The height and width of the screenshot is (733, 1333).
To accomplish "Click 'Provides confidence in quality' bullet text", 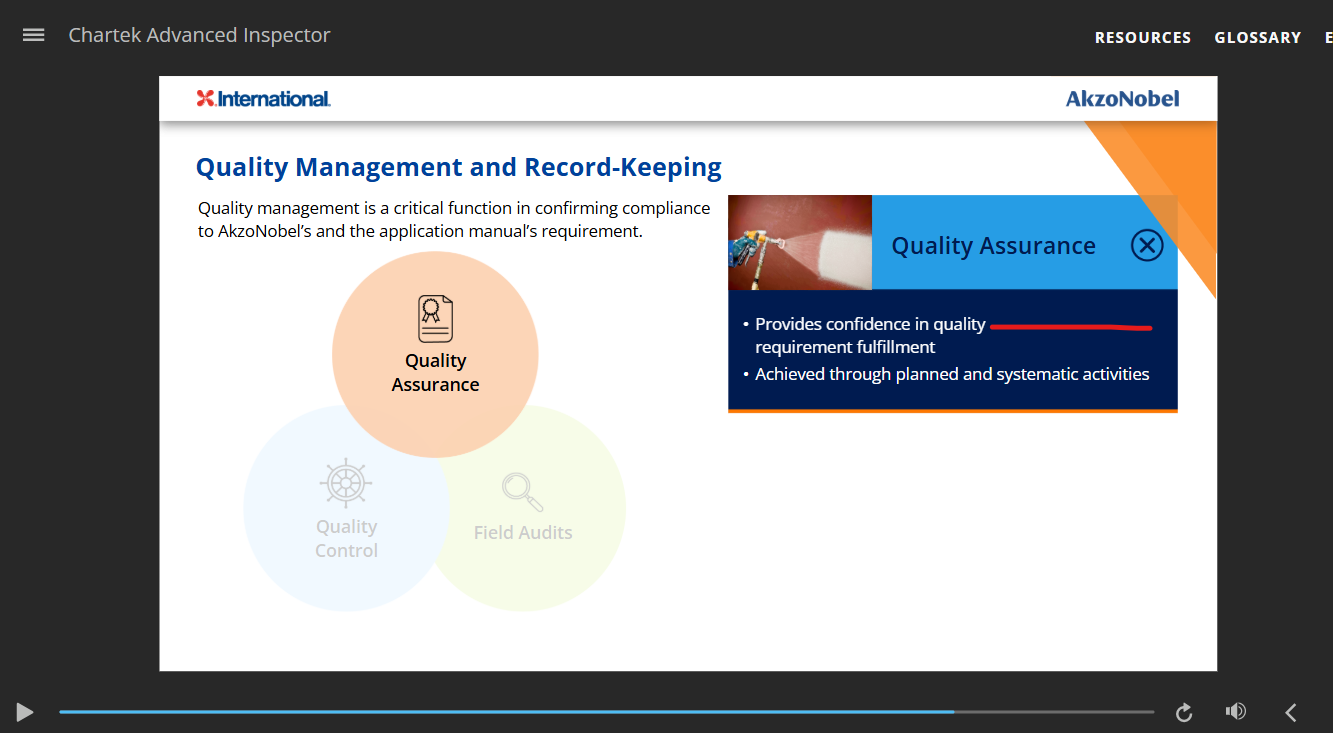I will (870, 324).
